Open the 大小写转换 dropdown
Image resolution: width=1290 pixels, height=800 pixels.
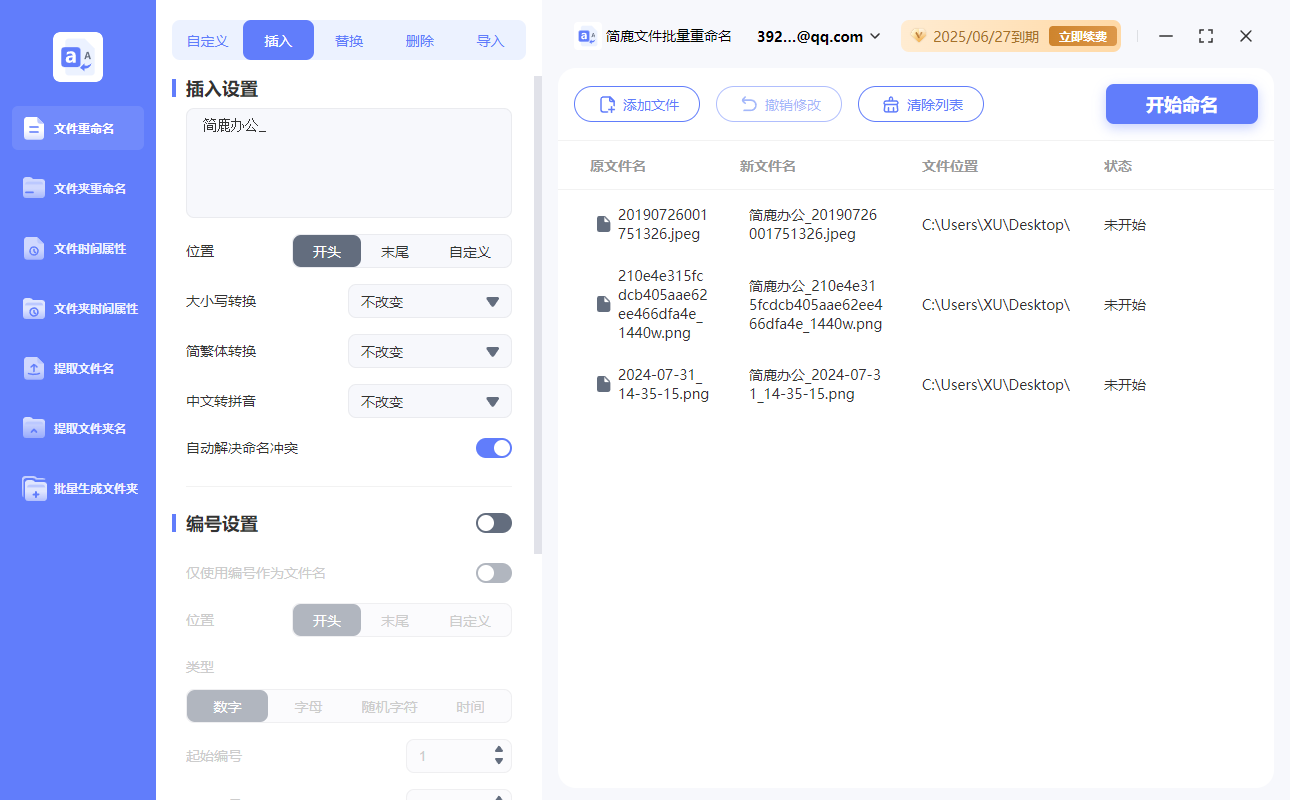click(429, 301)
